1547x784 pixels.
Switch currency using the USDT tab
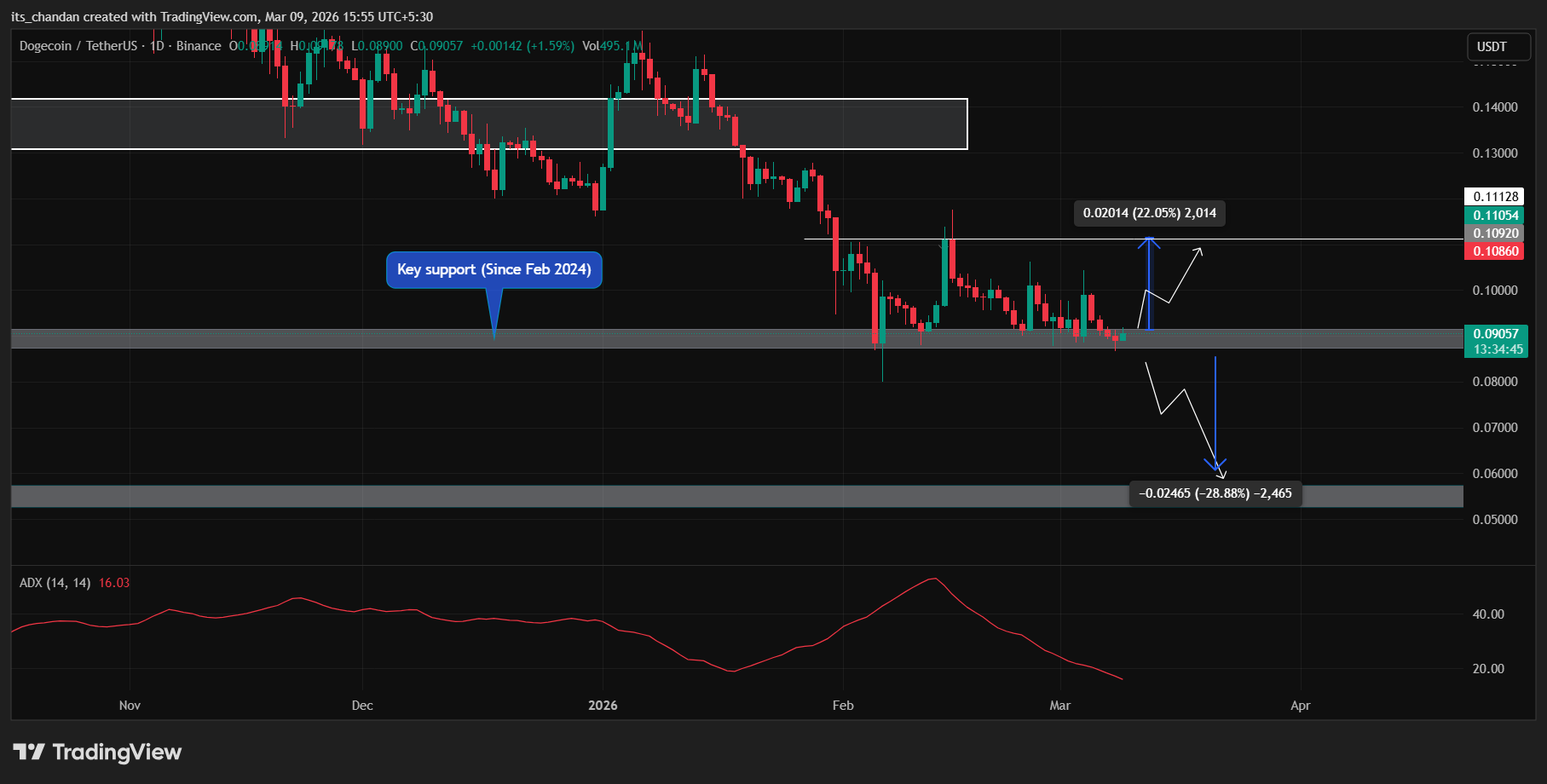pyautogui.click(x=1497, y=47)
